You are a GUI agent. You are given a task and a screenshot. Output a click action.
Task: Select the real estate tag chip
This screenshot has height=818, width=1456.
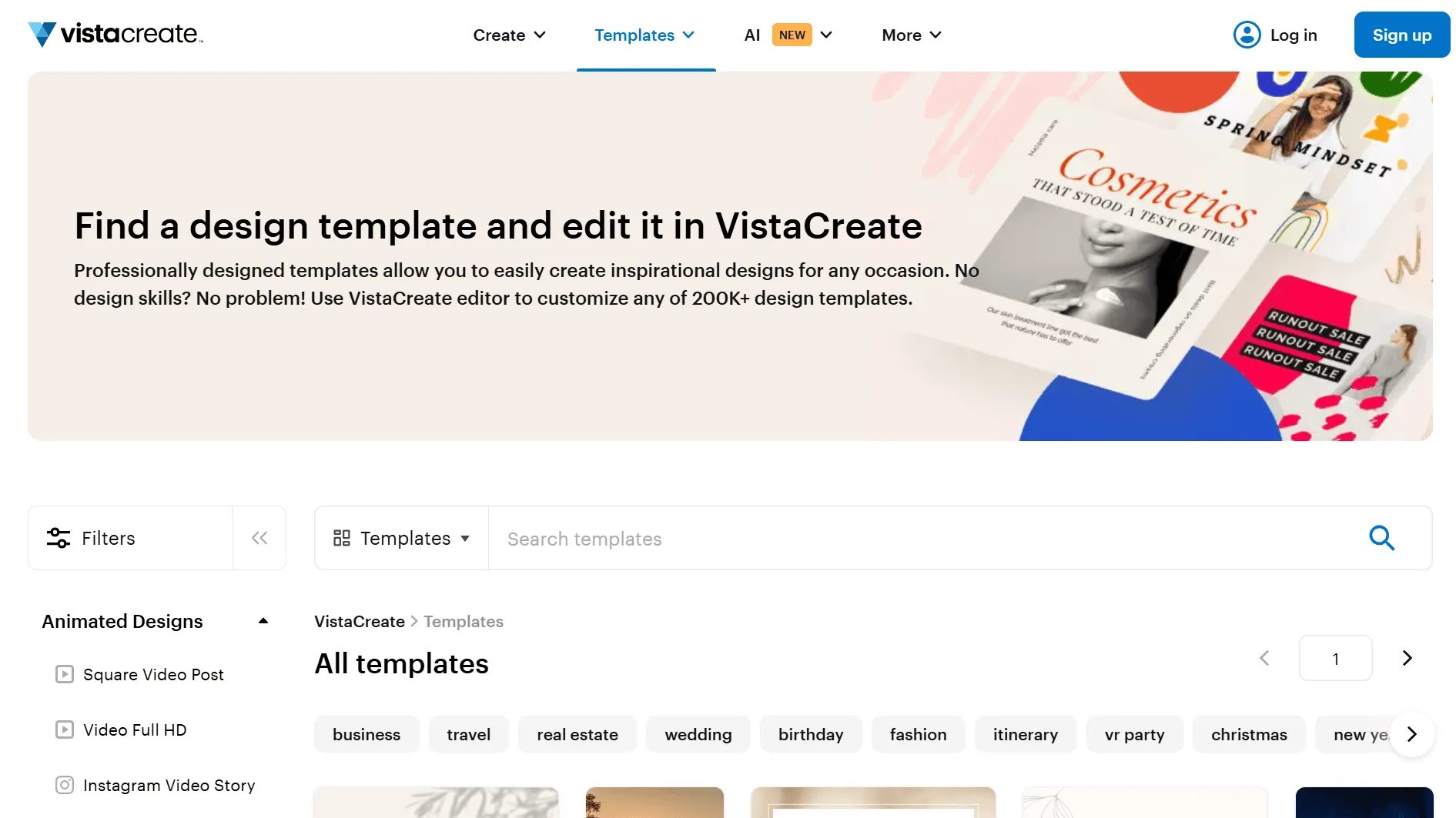point(577,734)
